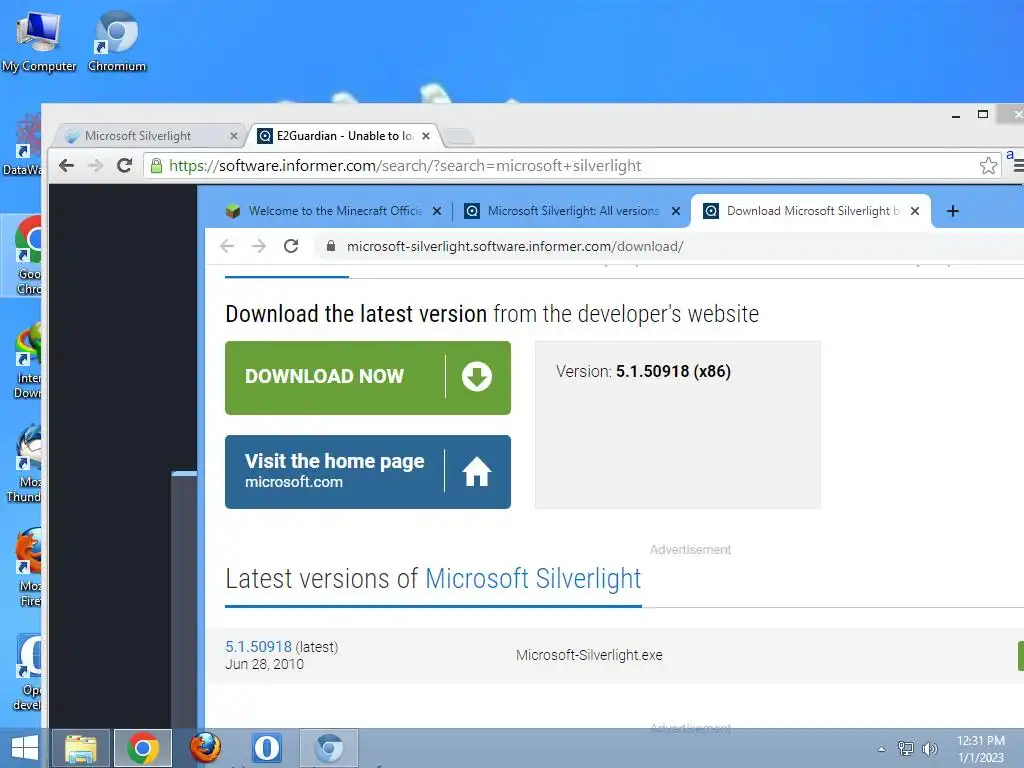This screenshot has width=1024, height=768.
Task: Open a new tab with the plus button
Action: pos(953,211)
